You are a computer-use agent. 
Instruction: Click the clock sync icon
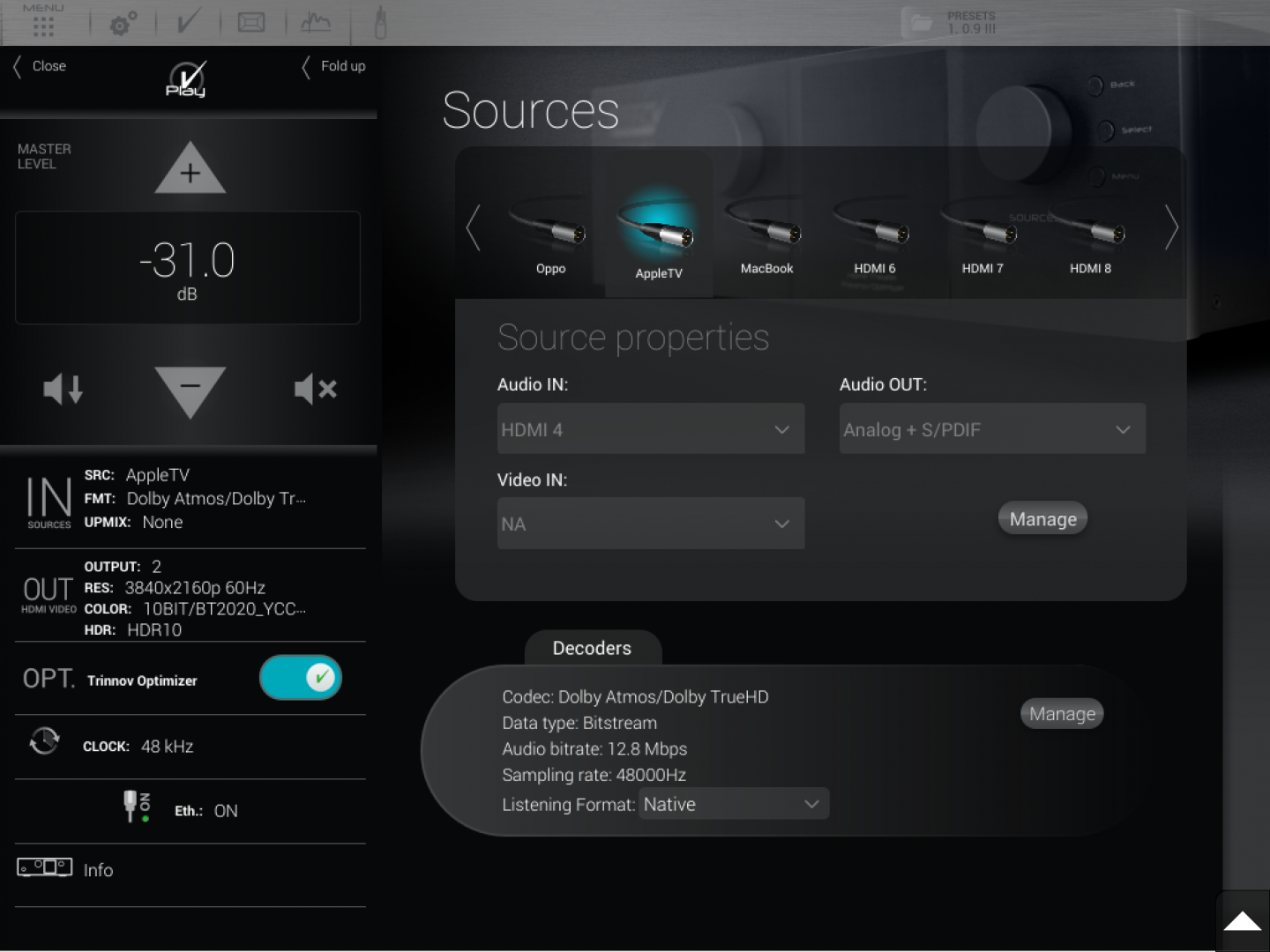point(44,741)
